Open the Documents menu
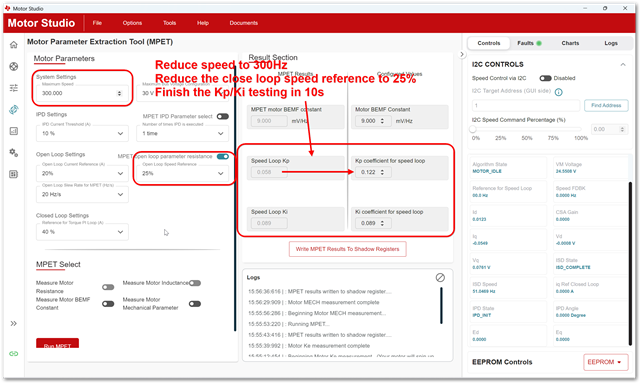This screenshot has width=640, height=383. pos(244,23)
